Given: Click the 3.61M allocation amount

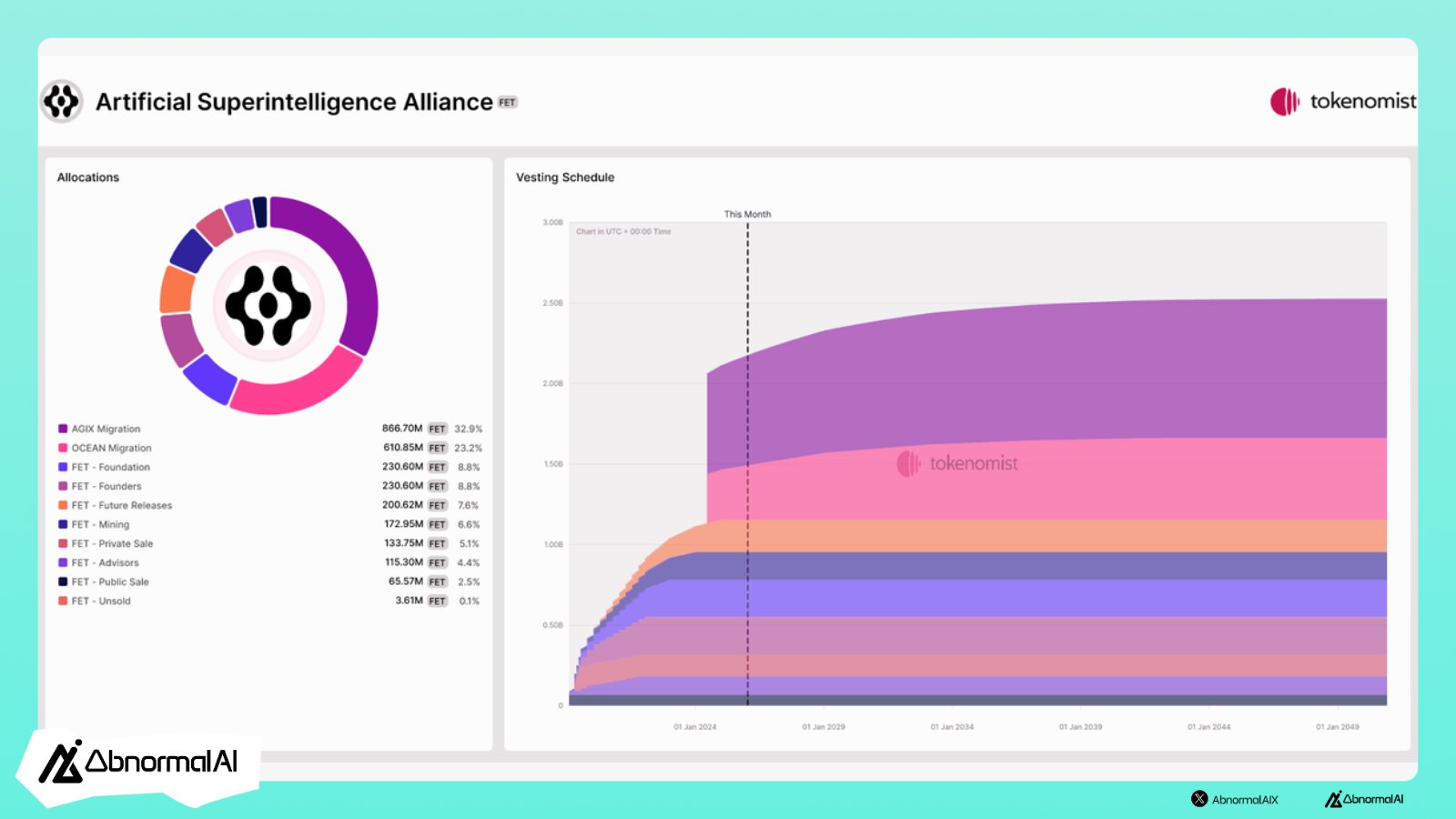Looking at the screenshot, I should tap(409, 601).
